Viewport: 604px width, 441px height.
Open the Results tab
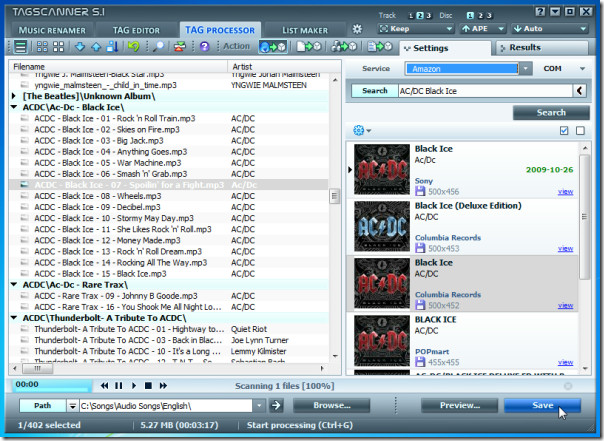click(542, 48)
